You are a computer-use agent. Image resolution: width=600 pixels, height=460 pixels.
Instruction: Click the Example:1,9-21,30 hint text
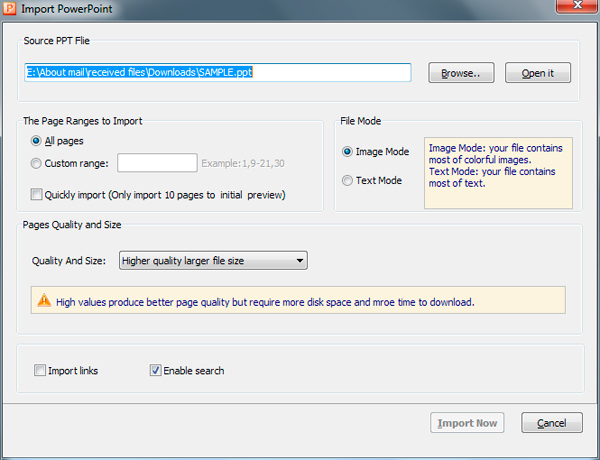[x=243, y=163]
